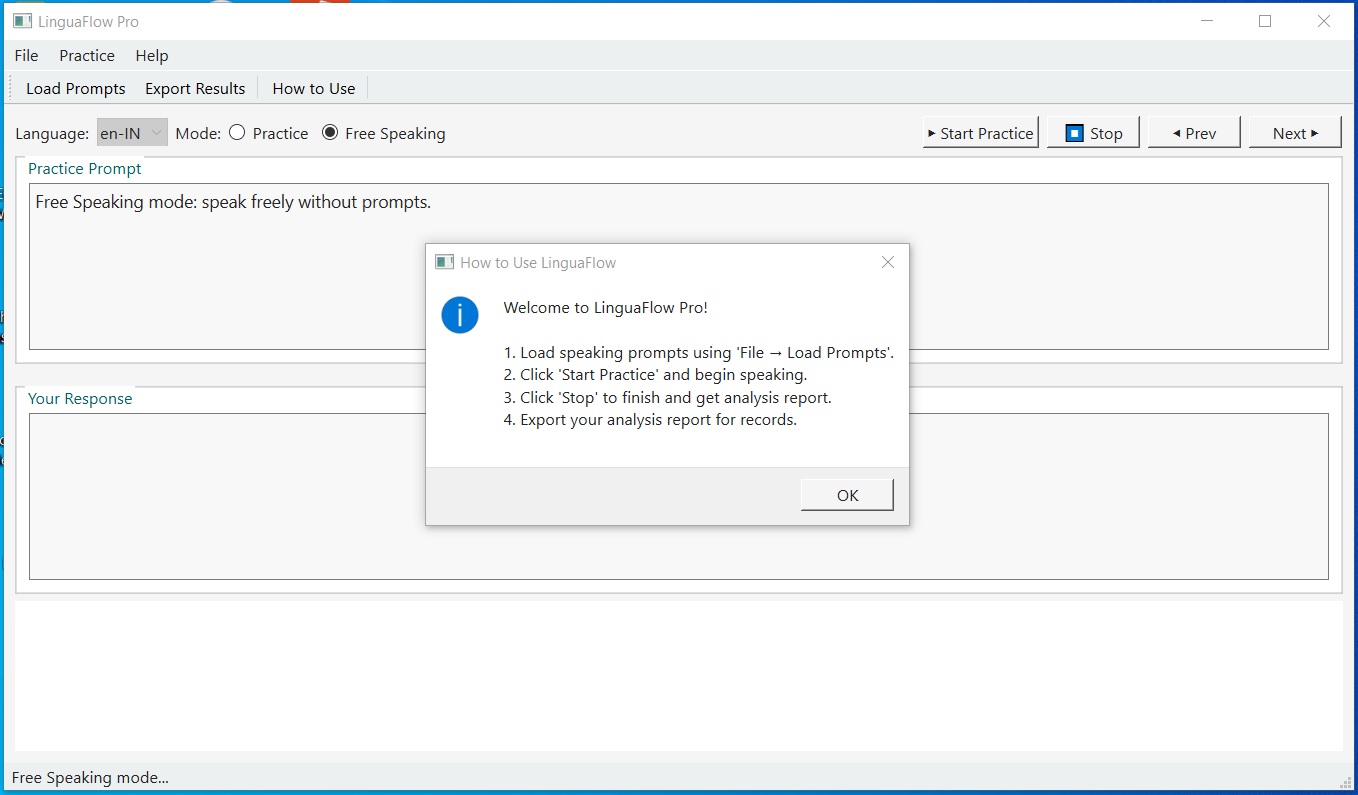
Task: Click the How to Use dialog title icon
Action: 444,261
